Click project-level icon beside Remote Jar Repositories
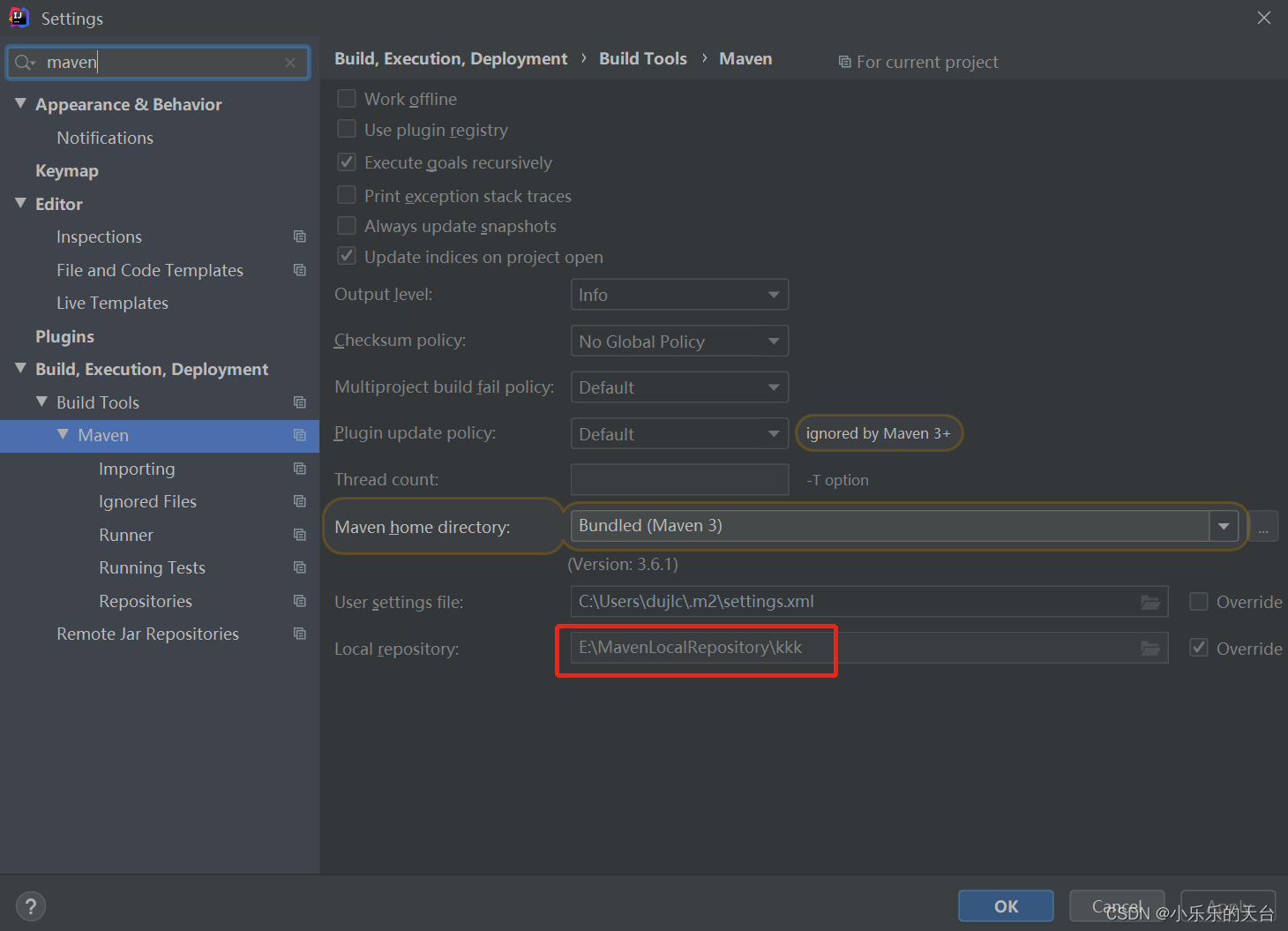The width and height of the screenshot is (1288, 931). [300, 634]
